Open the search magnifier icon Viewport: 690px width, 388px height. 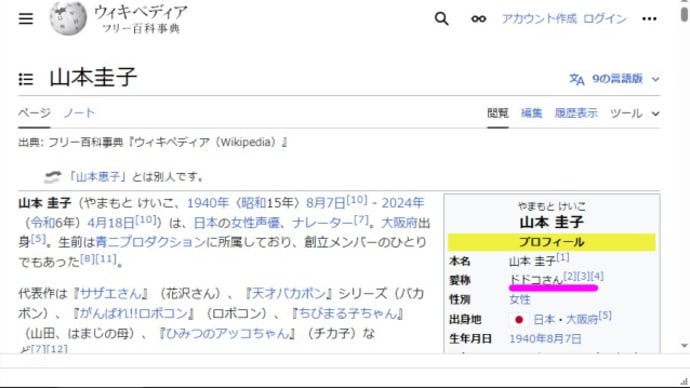tap(441, 18)
